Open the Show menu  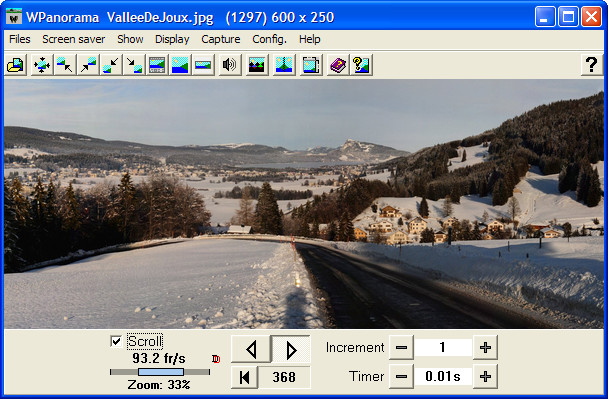point(130,39)
